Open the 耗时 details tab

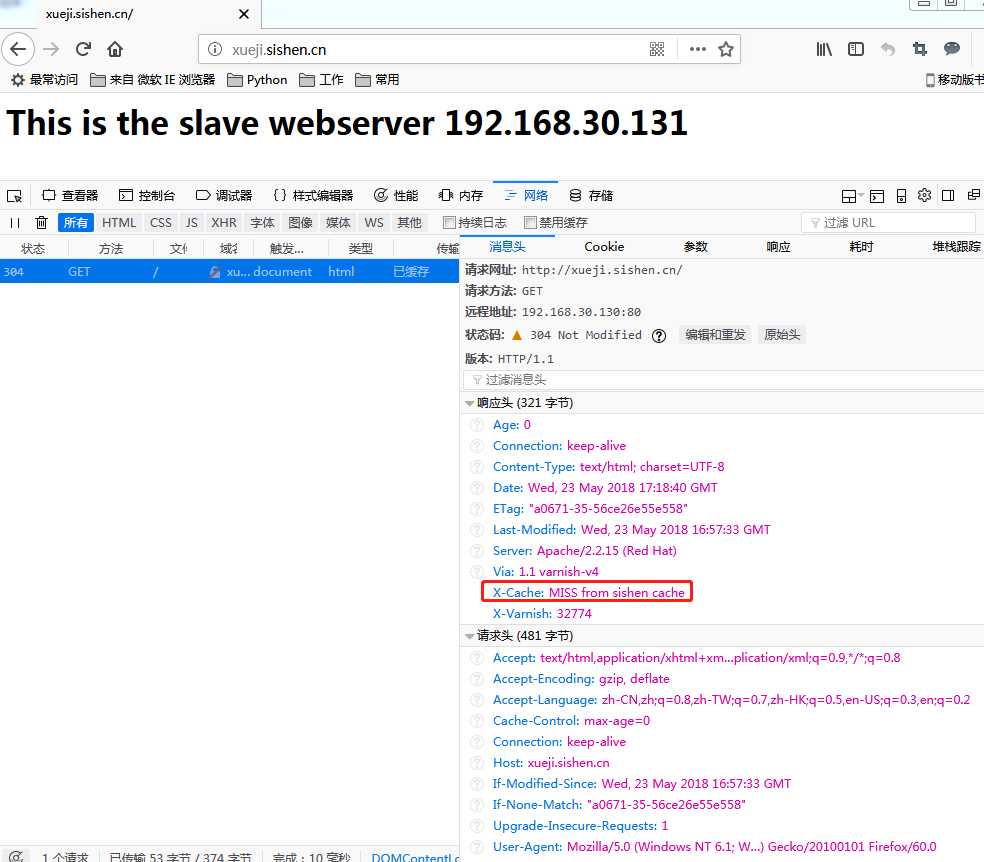(x=861, y=247)
